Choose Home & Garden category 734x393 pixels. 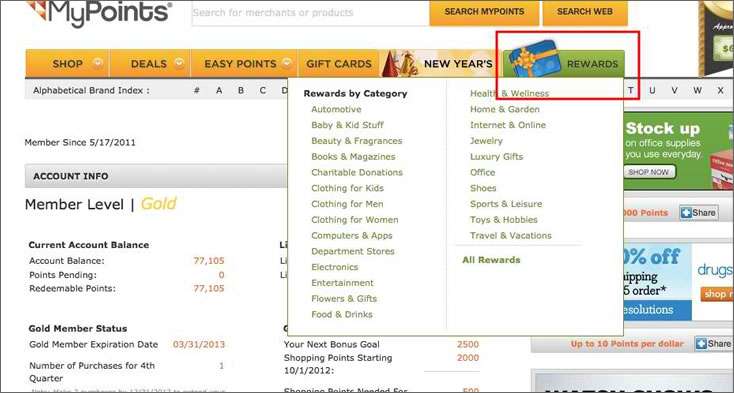[x=505, y=109]
